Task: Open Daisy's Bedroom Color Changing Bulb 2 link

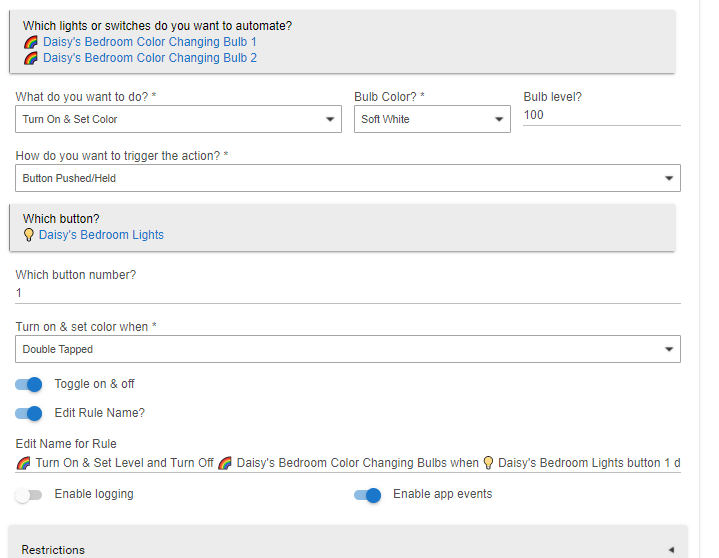Action: (149, 58)
